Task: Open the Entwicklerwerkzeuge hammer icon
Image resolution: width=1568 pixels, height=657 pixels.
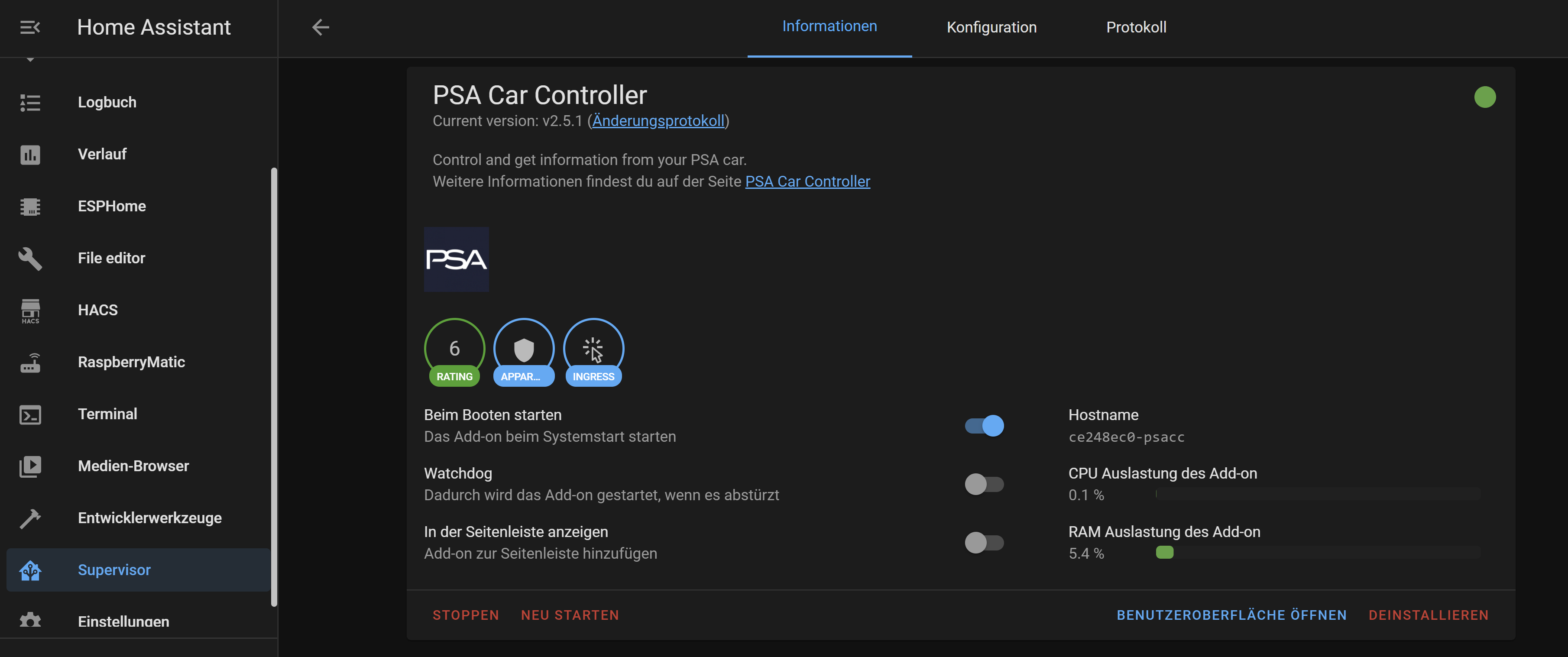Action: pyautogui.click(x=30, y=518)
